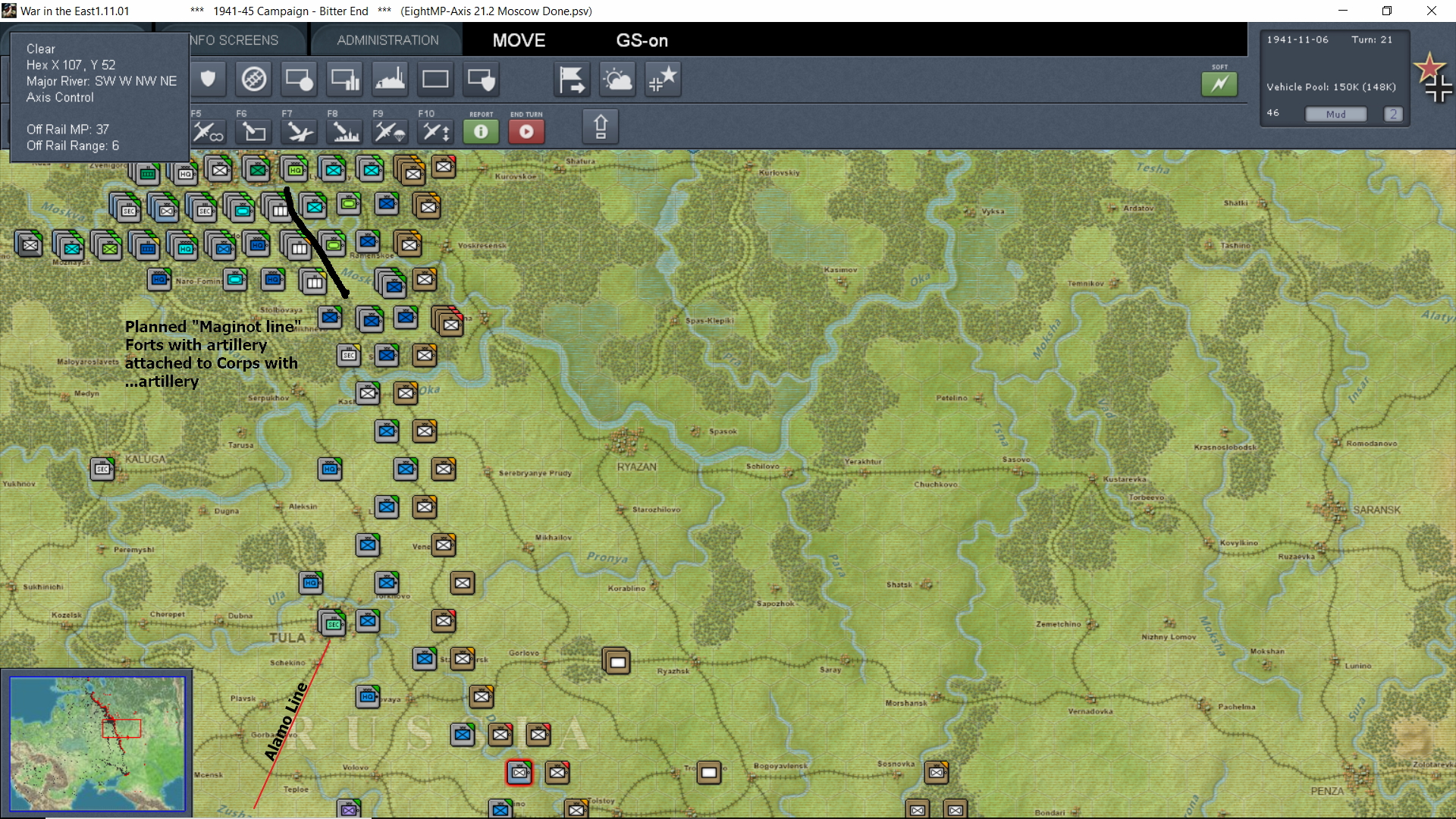Select F10 air transfer mode
The width and height of the screenshot is (1456, 819).
tap(435, 131)
